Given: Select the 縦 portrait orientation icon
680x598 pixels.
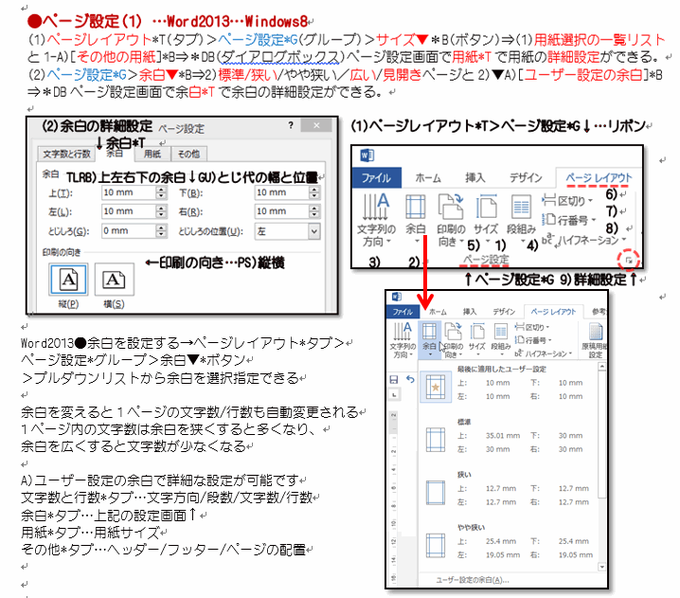Looking at the screenshot, I should tap(69, 279).
